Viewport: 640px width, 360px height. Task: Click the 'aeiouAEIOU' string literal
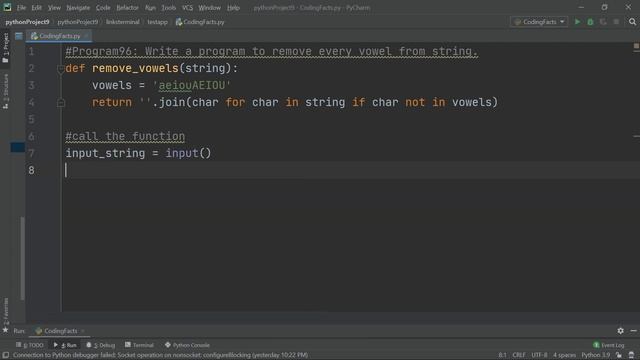(x=191, y=86)
